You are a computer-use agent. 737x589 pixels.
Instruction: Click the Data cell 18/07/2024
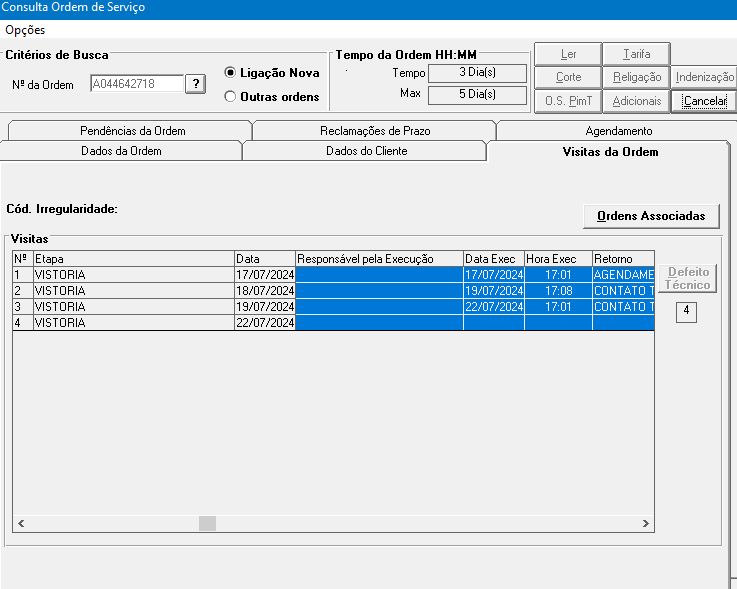click(265, 291)
